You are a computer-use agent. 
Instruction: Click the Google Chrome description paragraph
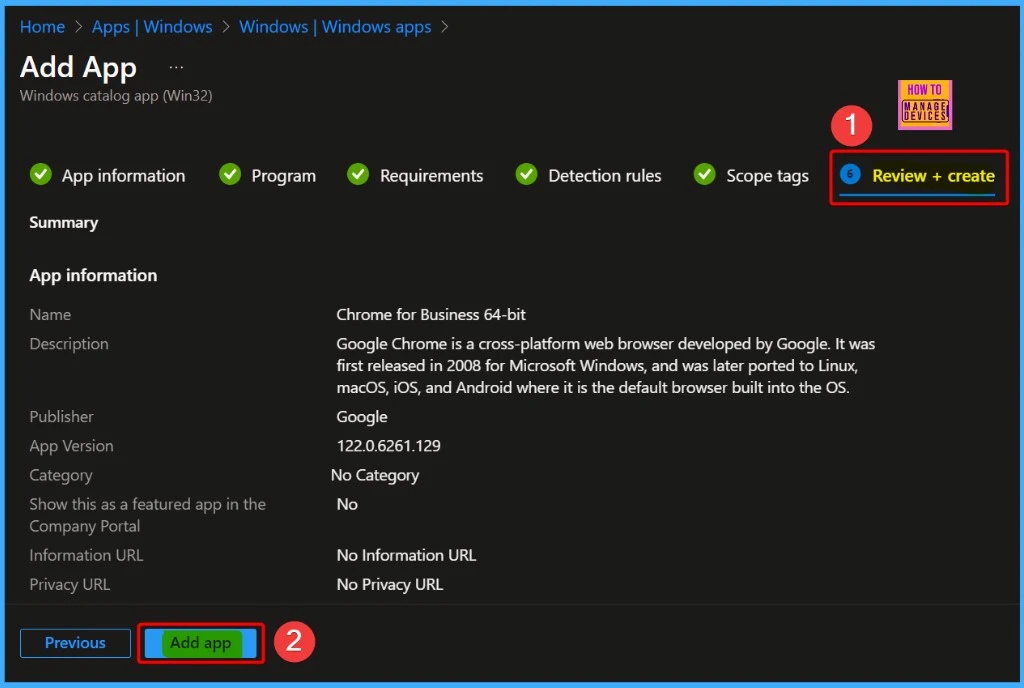pyautogui.click(x=606, y=366)
